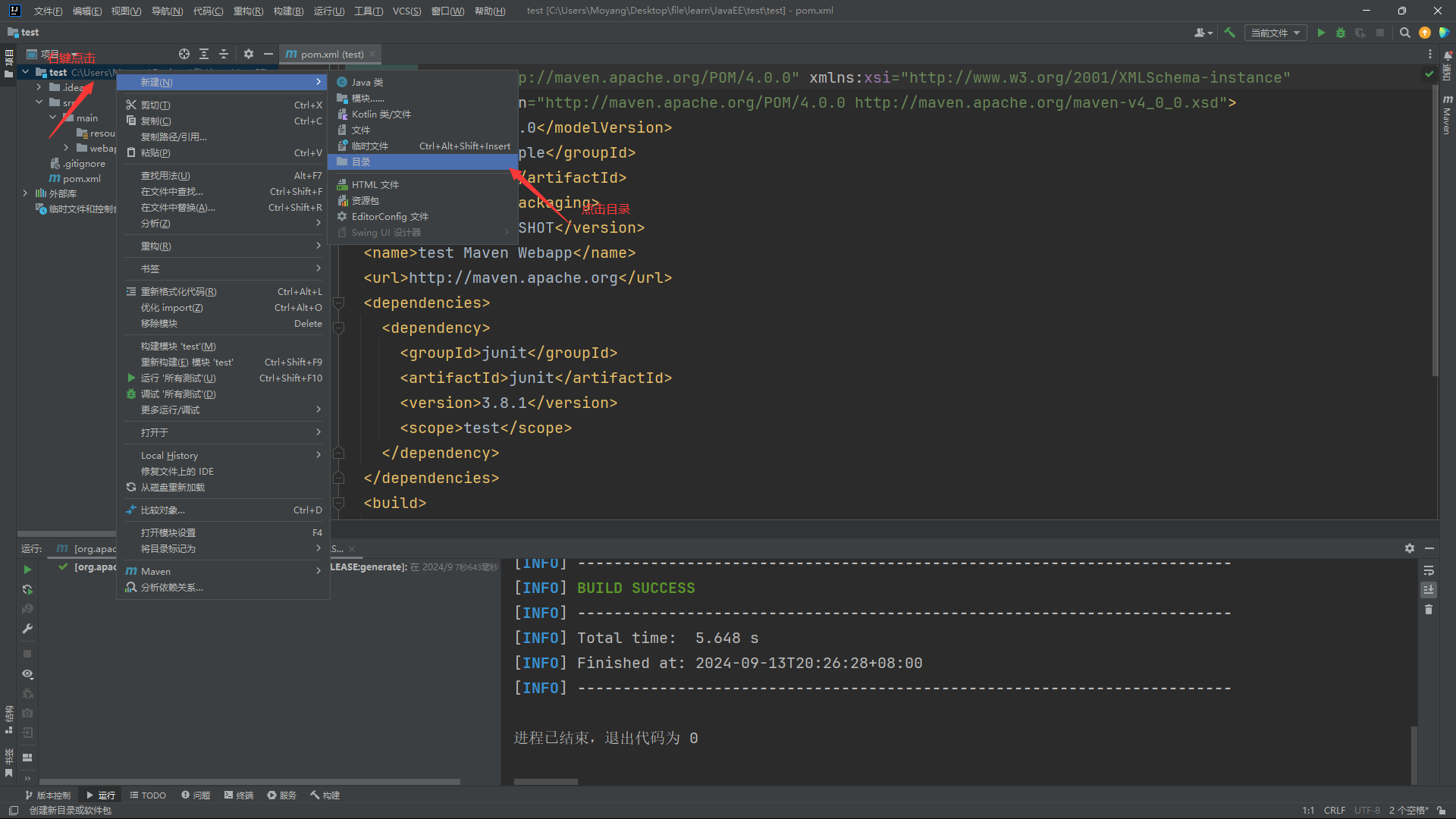The image size is (1456, 819).
Task: Choose Java class in the New submenu
Action: (x=422, y=83)
